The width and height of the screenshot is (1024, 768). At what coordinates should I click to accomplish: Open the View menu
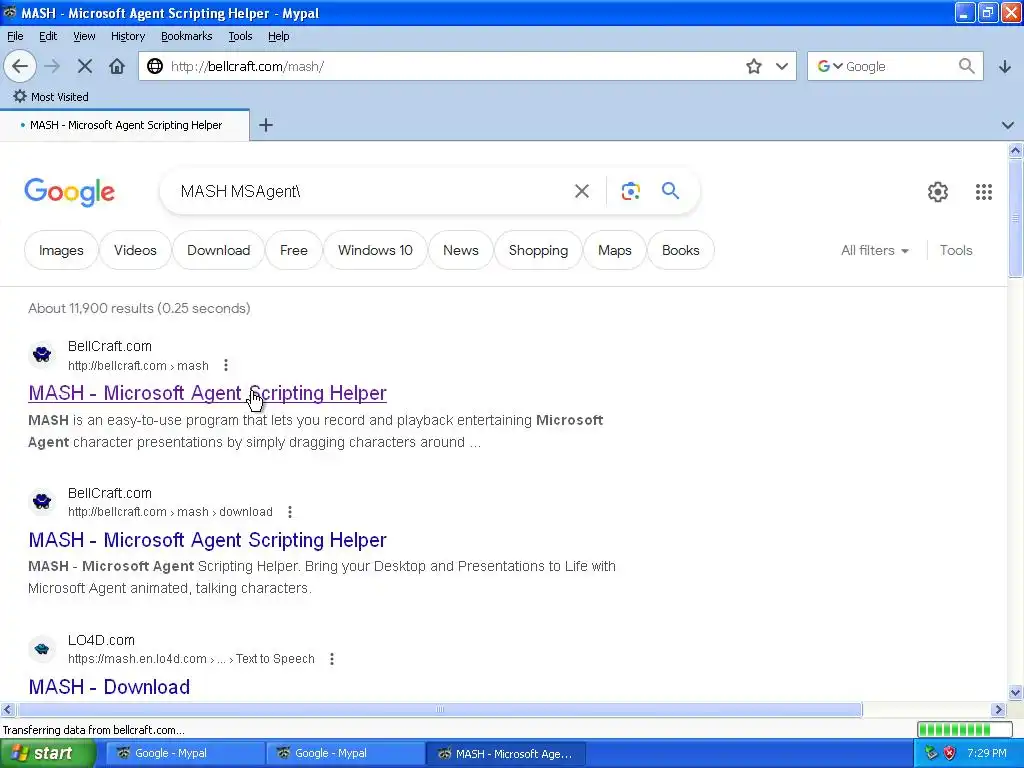pyautogui.click(x=84, y=36)
